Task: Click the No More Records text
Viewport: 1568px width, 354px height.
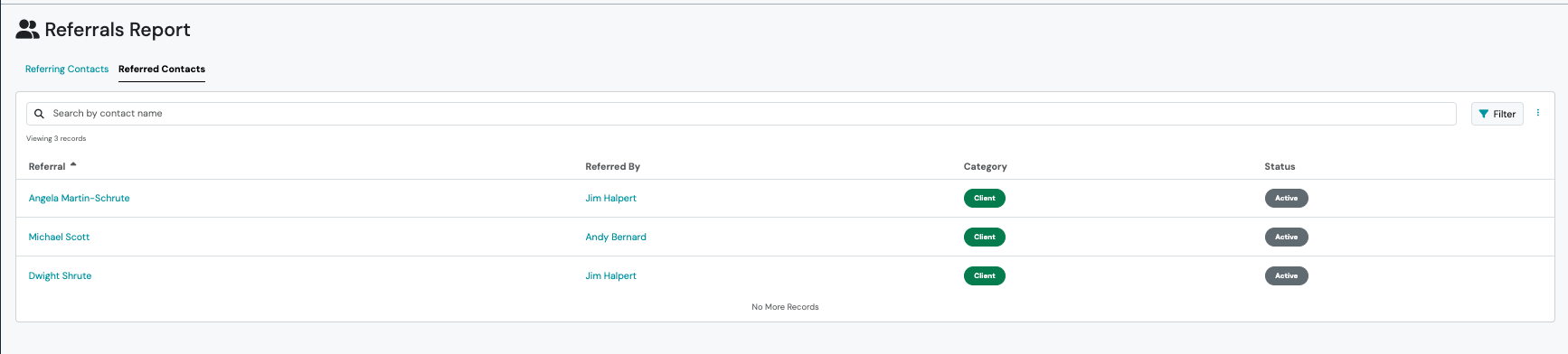Action: click(785, 307)
